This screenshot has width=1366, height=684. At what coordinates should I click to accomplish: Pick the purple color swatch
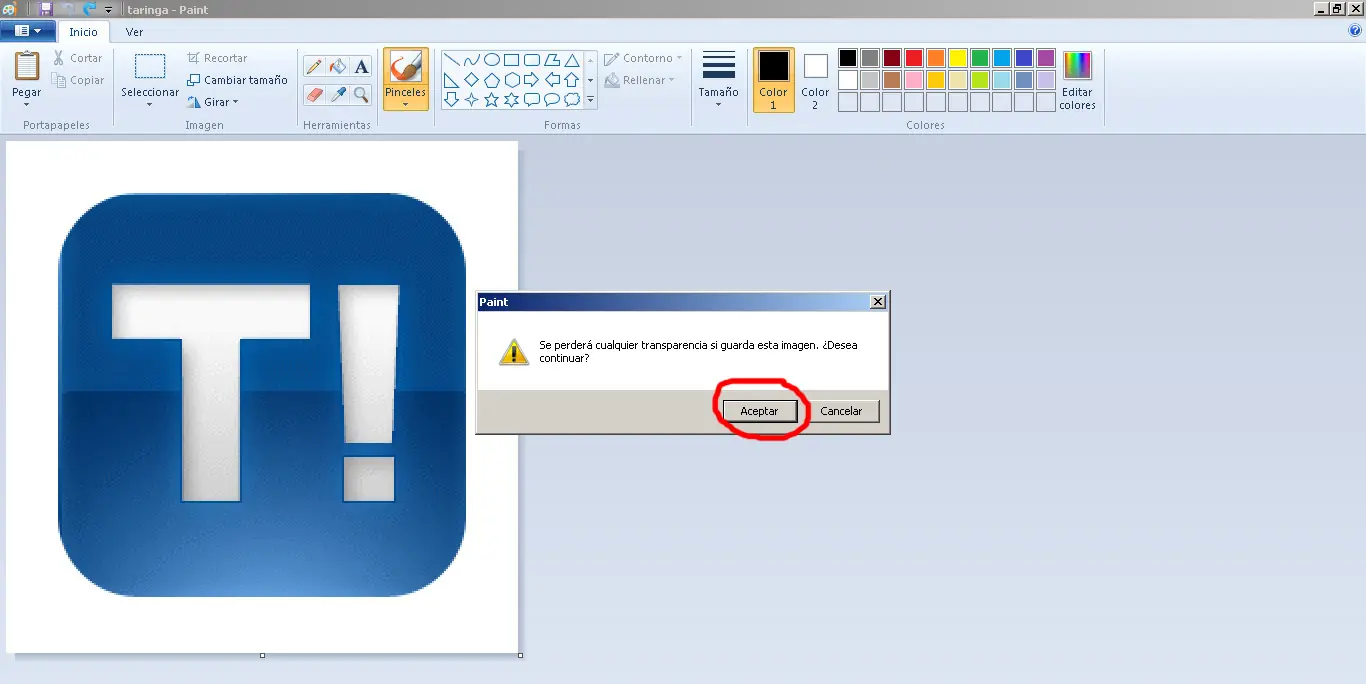click(1045, 58)
